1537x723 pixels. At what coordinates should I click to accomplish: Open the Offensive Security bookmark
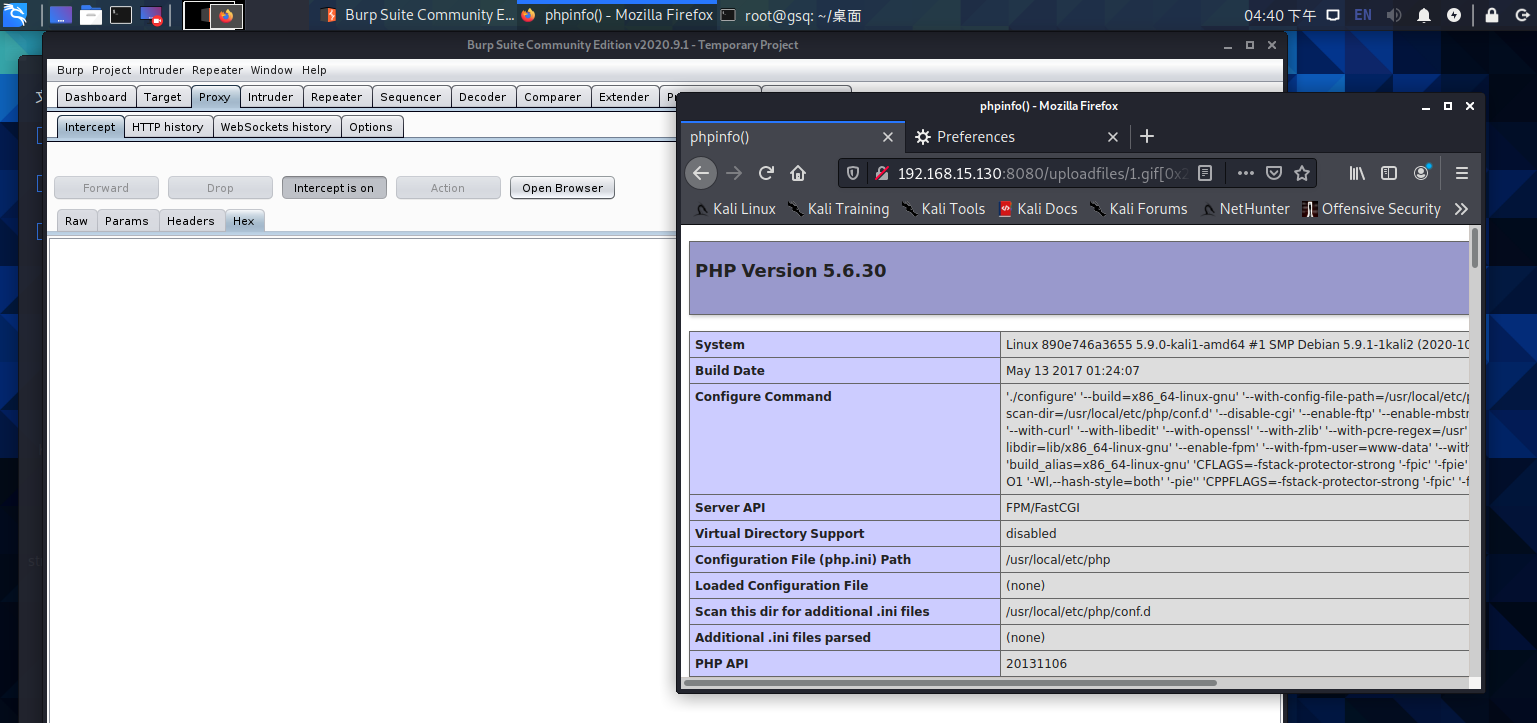pyautogui.click(x=1371, y=209)
